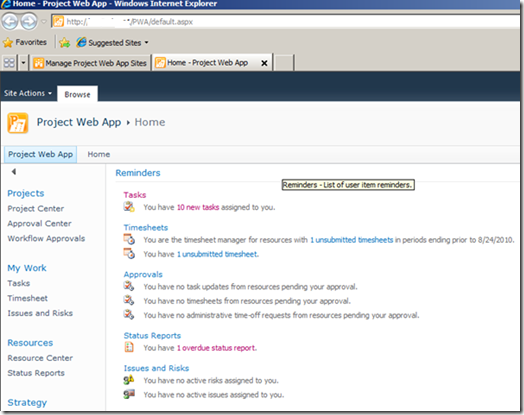Click the Reminders web part title

tap(138, 173)
